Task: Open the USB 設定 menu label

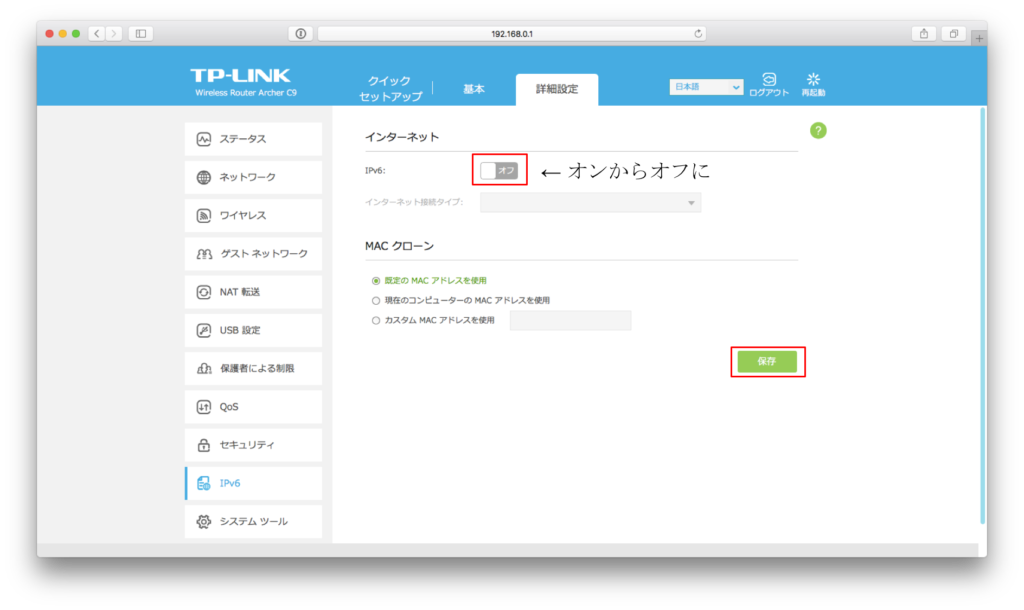Action: (x=240, y=330)
